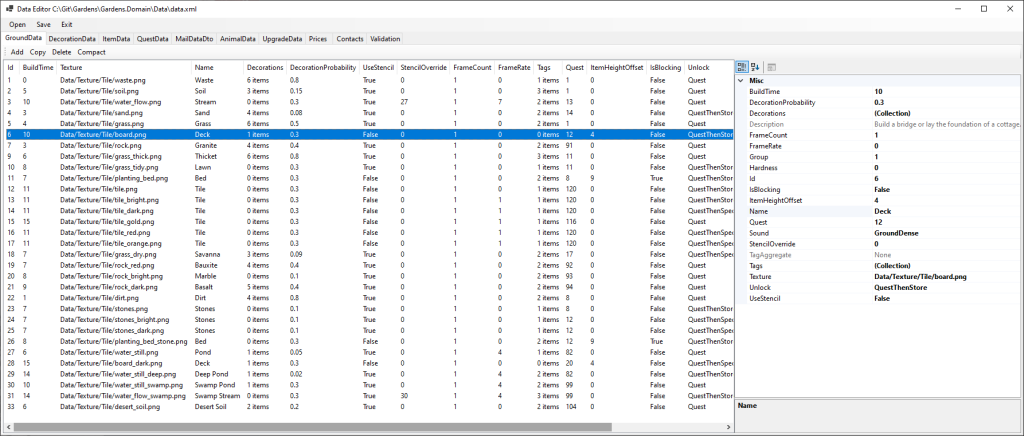Go to the Validation tab

(385, 38)
